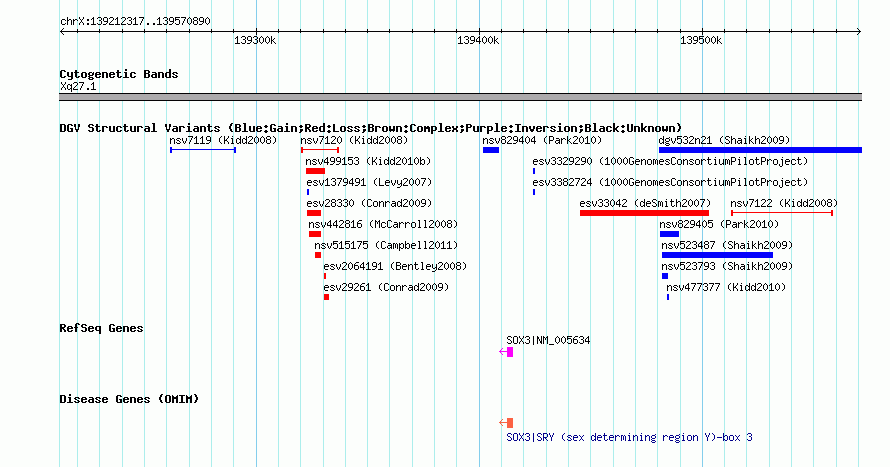Click the esv3329290 (1000GenomesConsortiumPilotProject) label
The image size is (890, 467).
click(670, 161)
